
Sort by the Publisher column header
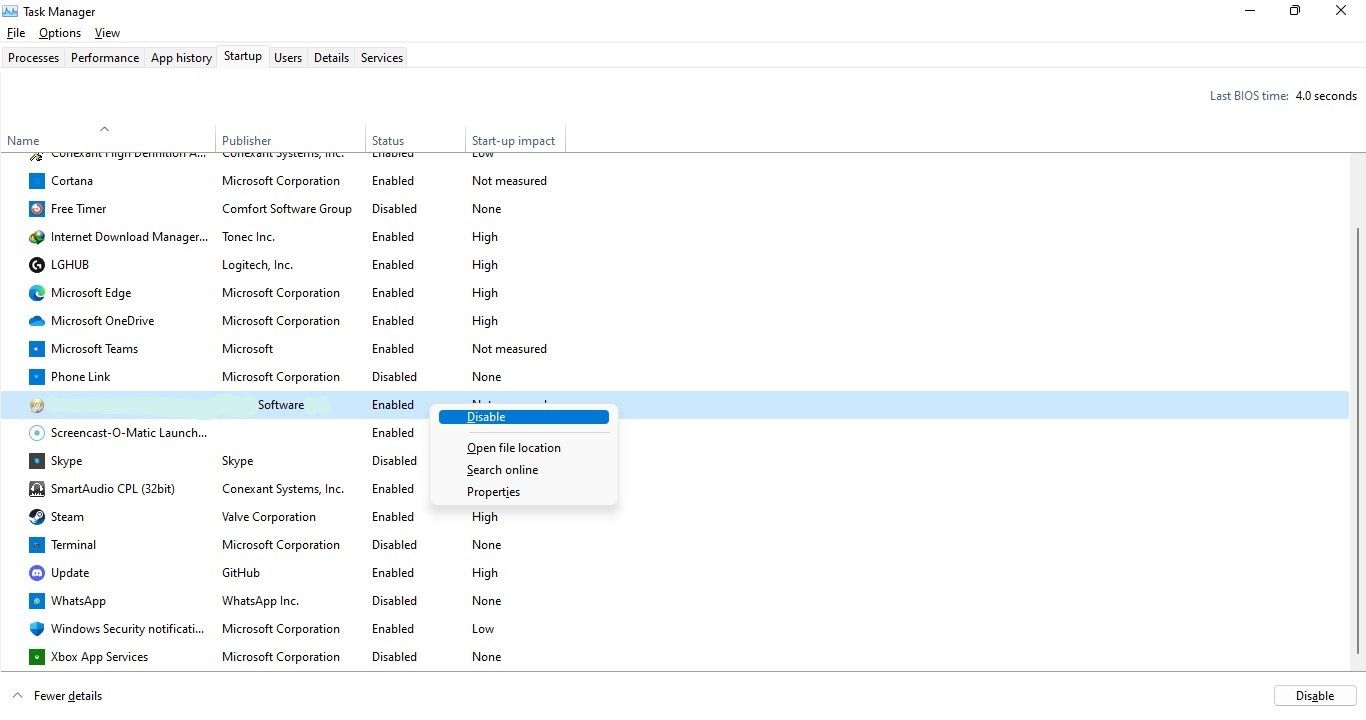click(x=291, y=138)
